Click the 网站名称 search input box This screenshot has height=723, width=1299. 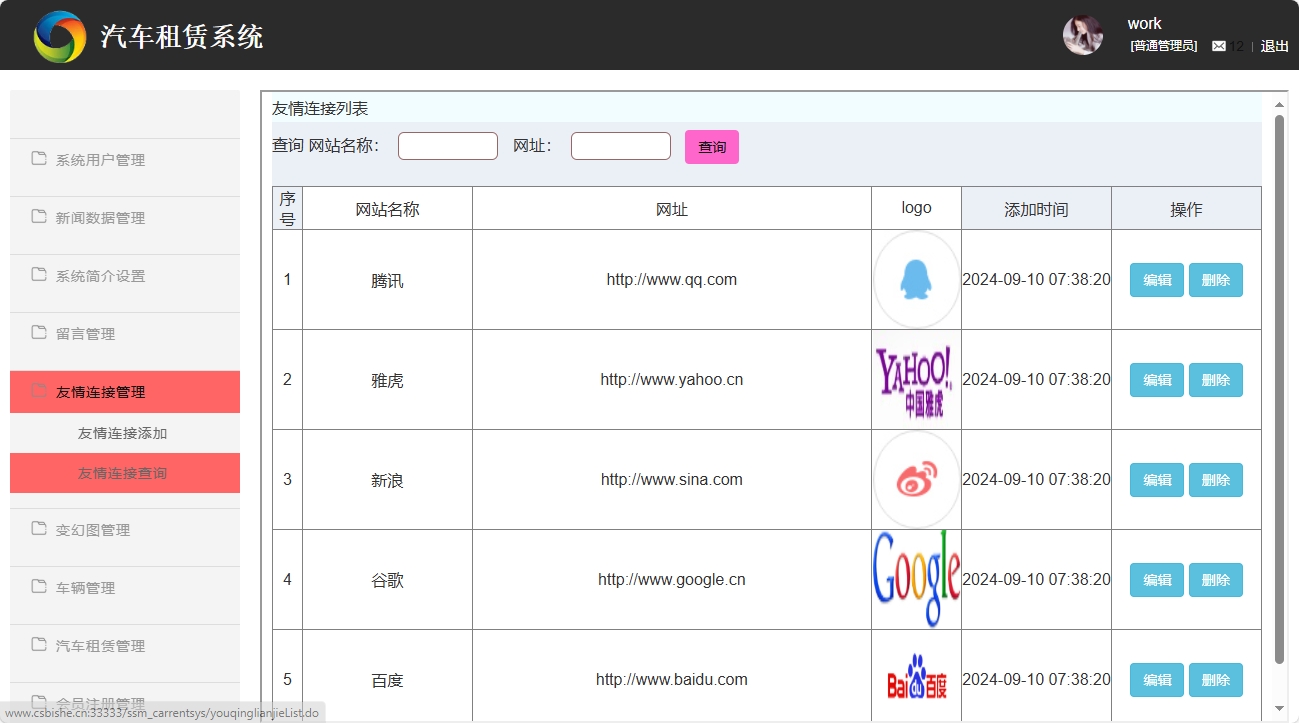(x=447, y=145)
